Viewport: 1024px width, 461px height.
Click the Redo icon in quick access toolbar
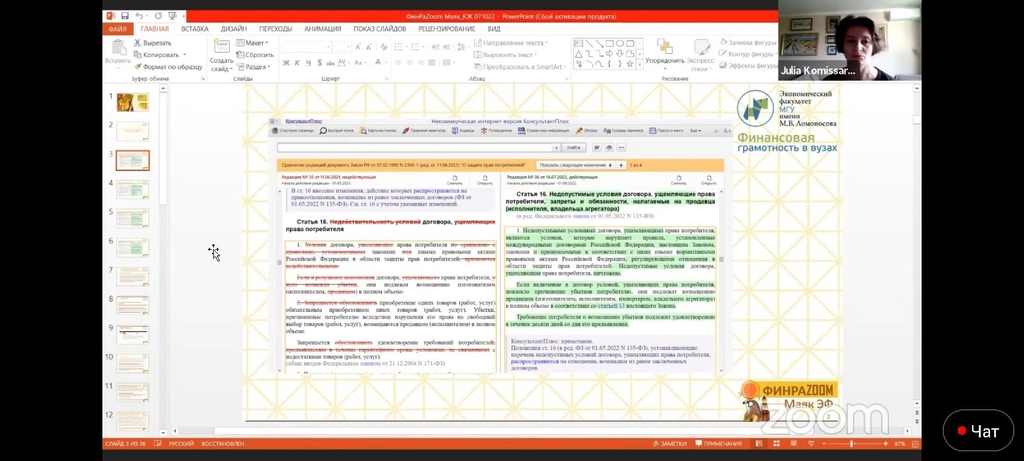159,16
